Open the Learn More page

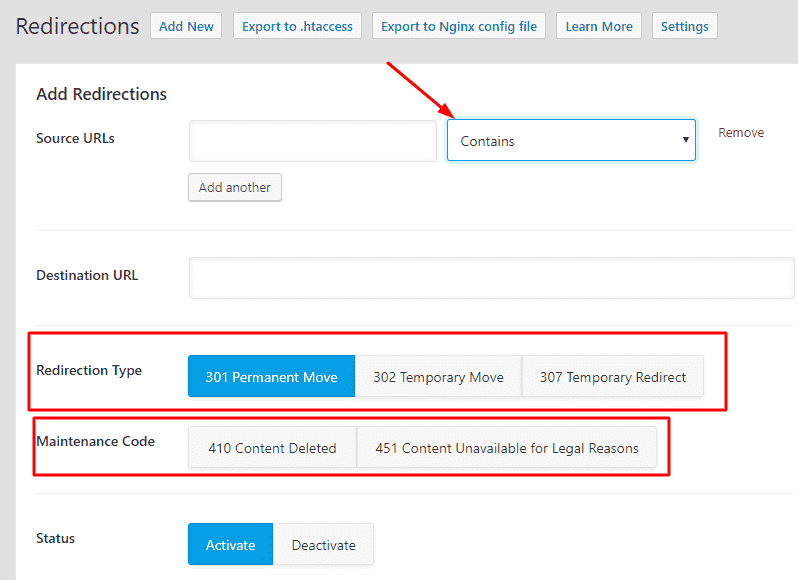[598, 26]
